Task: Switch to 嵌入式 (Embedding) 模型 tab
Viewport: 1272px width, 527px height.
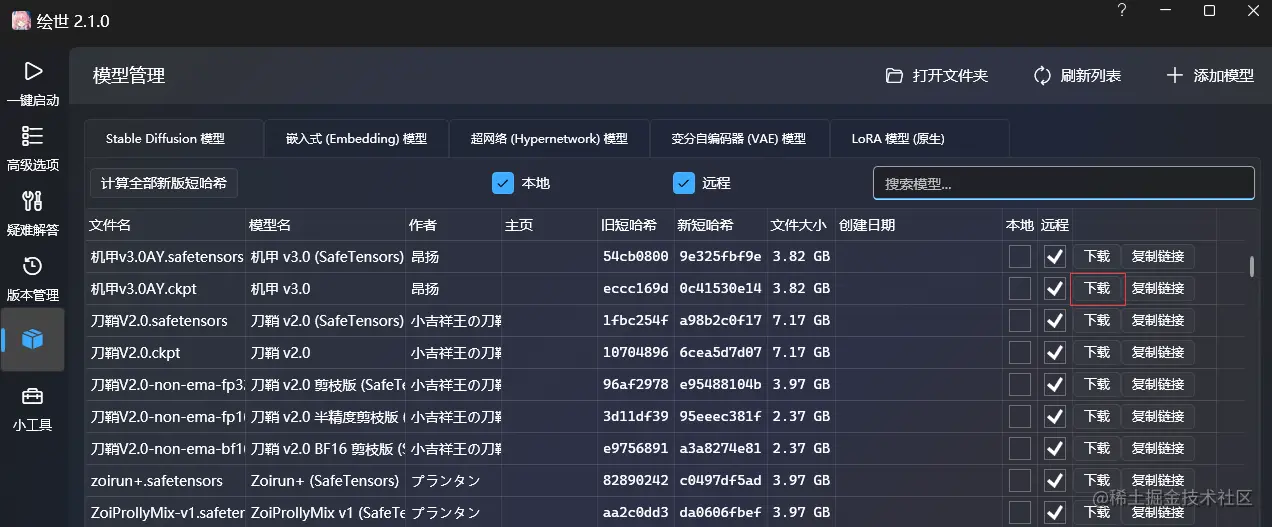Action: tap(356, 139)
